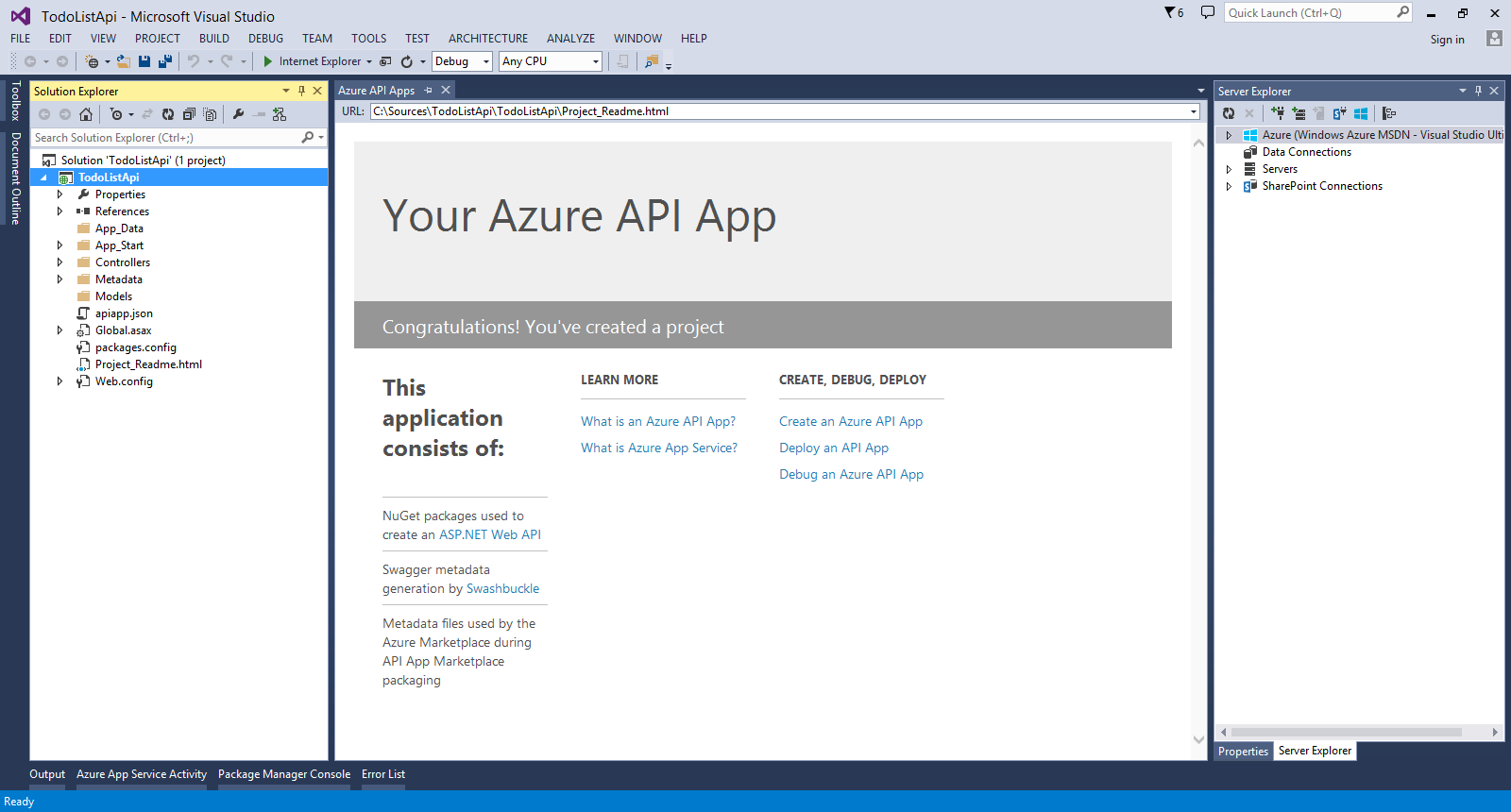This screenshot has width=1511, height=812.
Task: Follow the 'Deploy an API App' link
Action: pyautogui.click(x=834, y=448)
